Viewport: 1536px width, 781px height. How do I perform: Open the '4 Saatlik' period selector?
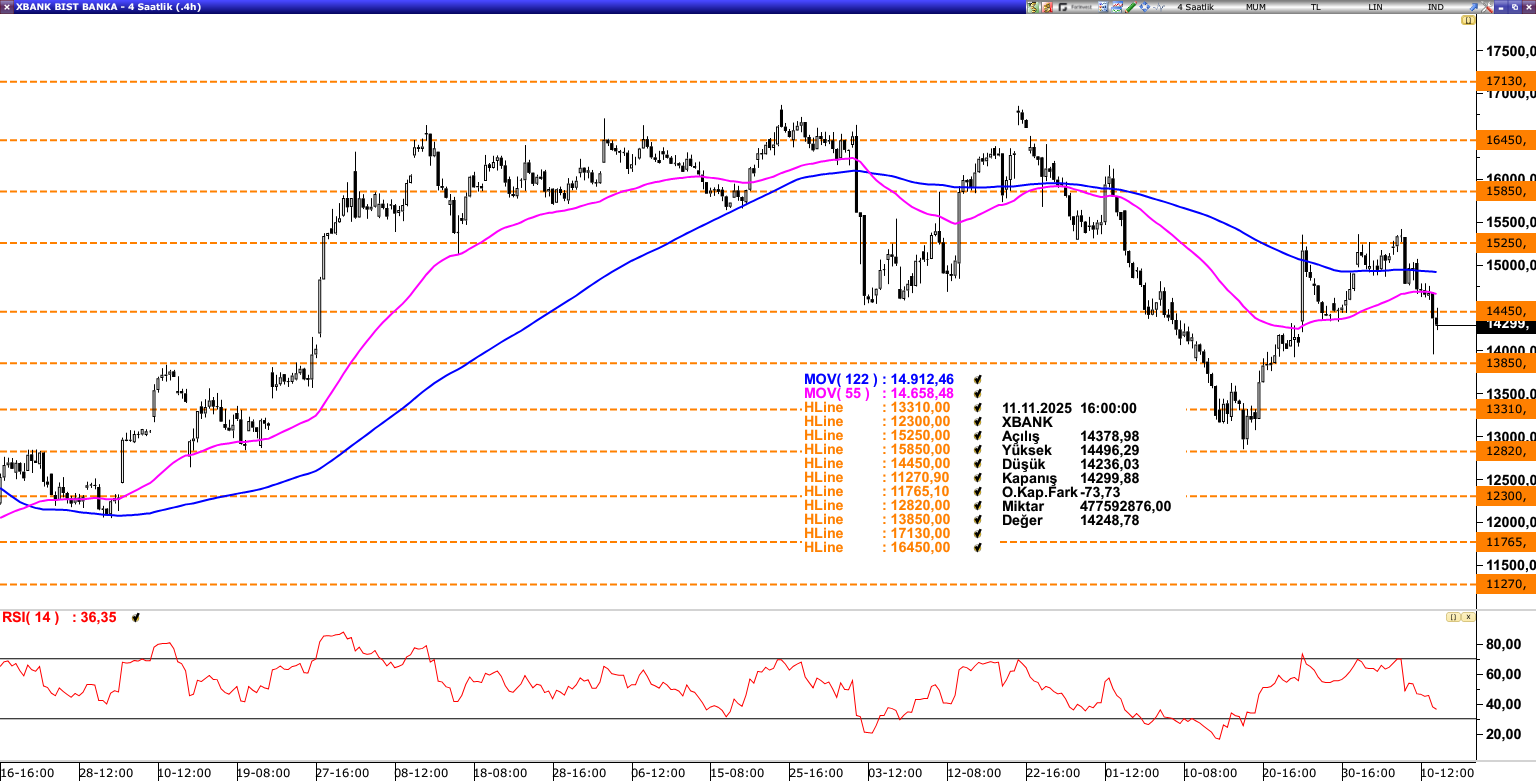coord(1195,7)
